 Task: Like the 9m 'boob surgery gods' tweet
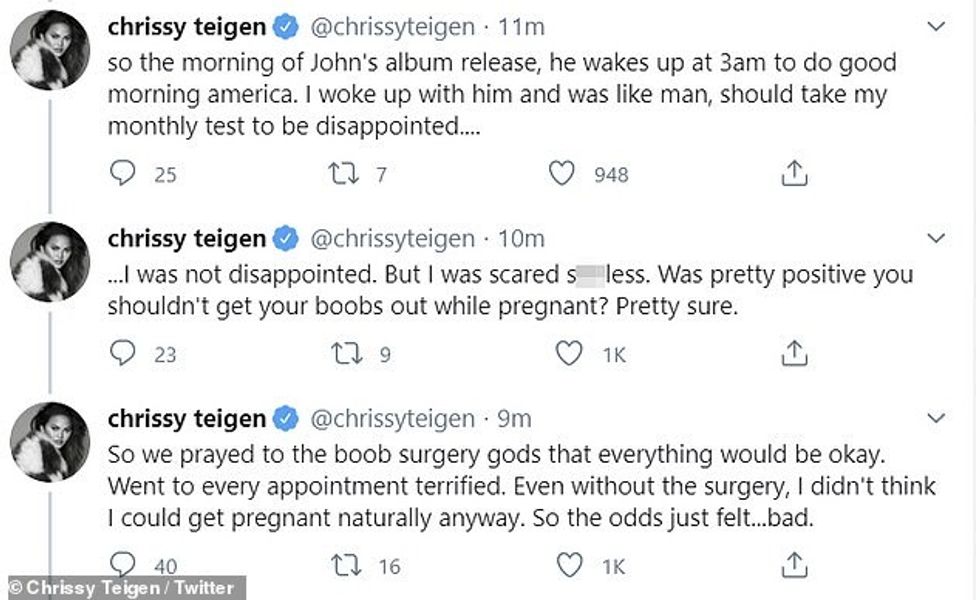pyautogui.click(x=569, y=565)
